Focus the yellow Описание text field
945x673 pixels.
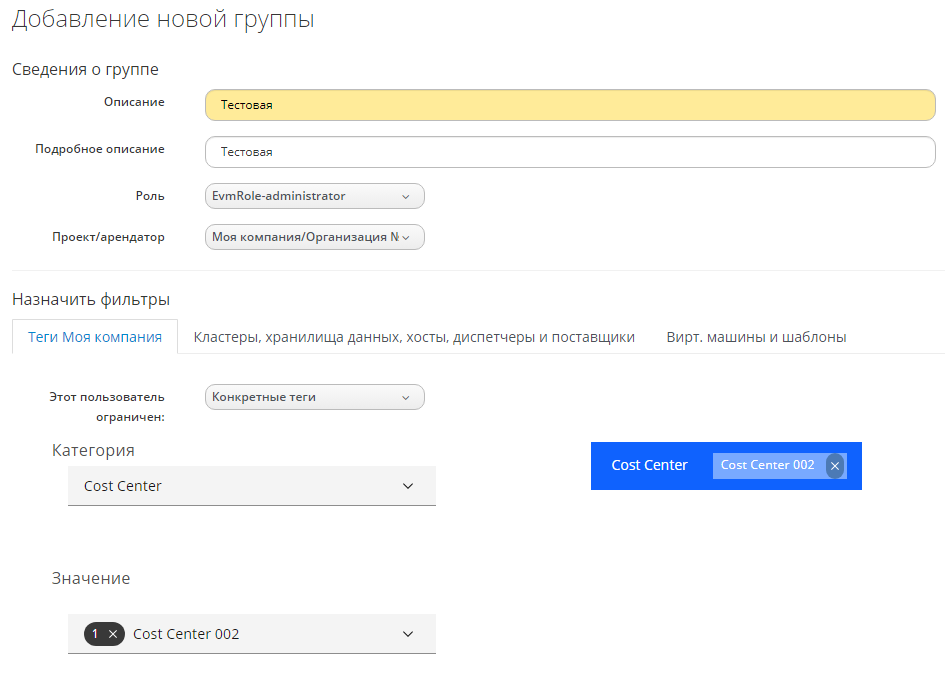[570, 105]
